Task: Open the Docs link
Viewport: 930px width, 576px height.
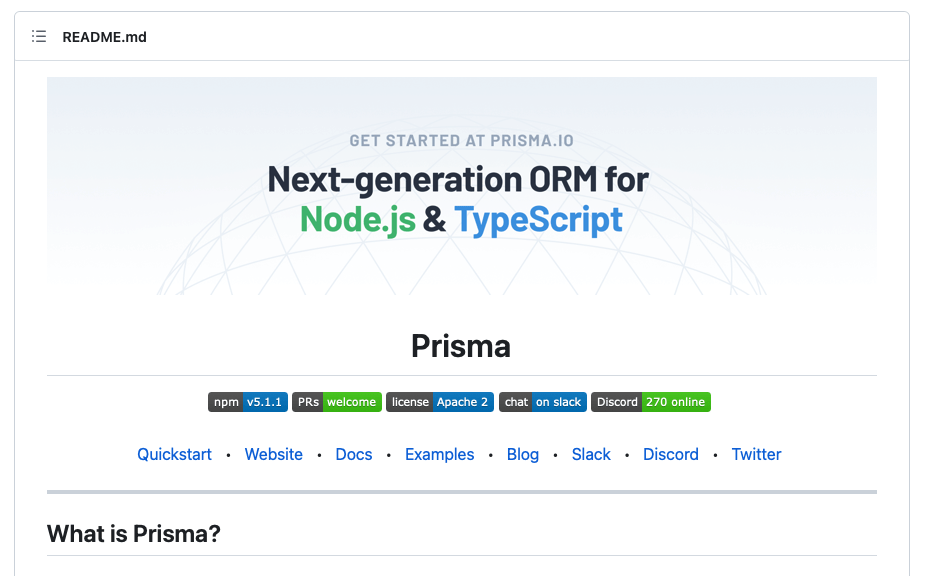Action: coord(354,454)
